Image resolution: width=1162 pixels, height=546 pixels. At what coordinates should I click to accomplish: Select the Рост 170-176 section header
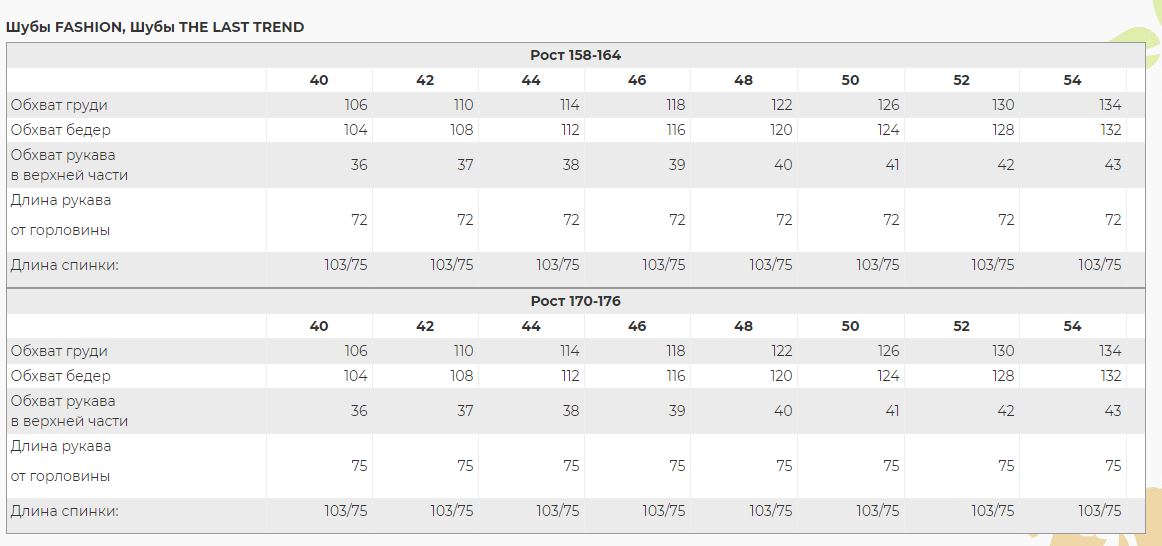tap(575, 302)
